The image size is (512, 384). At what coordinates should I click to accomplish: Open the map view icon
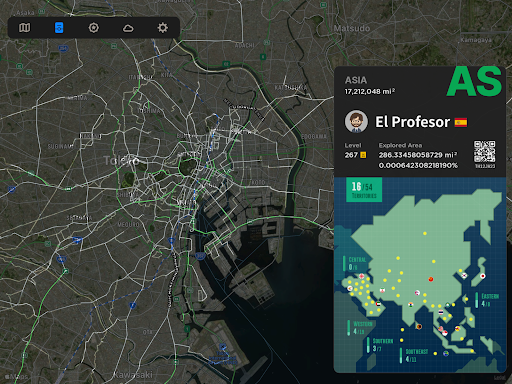click(24, 28)
